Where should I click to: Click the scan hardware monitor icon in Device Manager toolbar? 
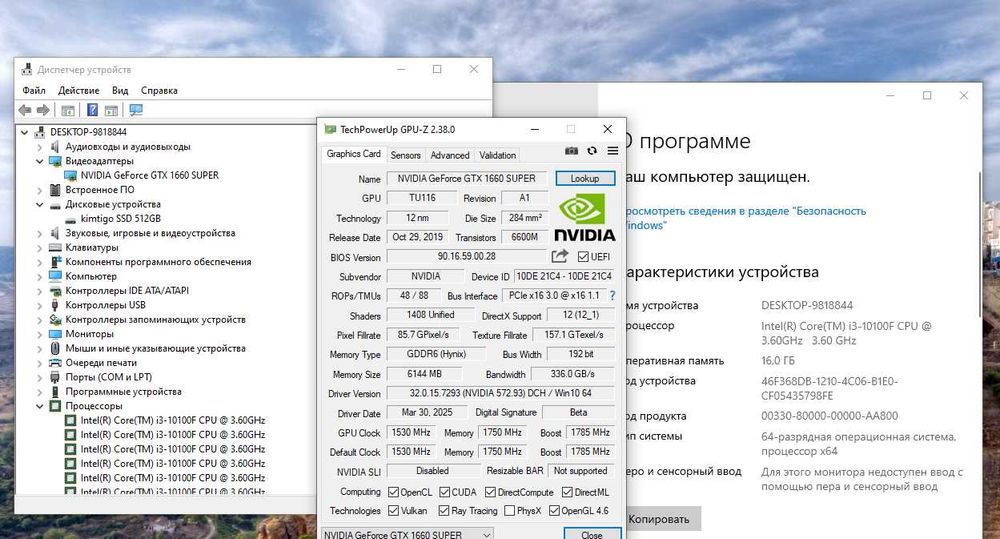[136, 110]
